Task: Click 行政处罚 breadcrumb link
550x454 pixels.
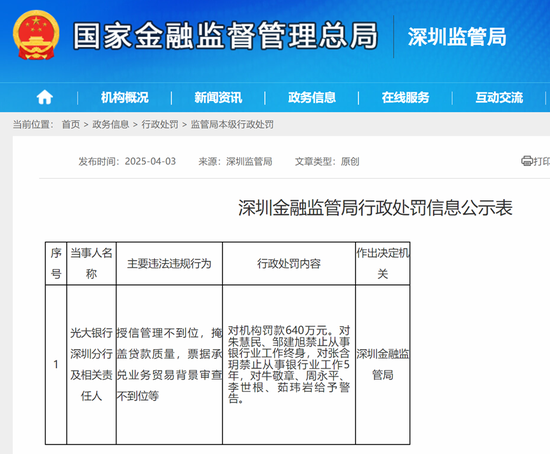Action: [160, 124]
